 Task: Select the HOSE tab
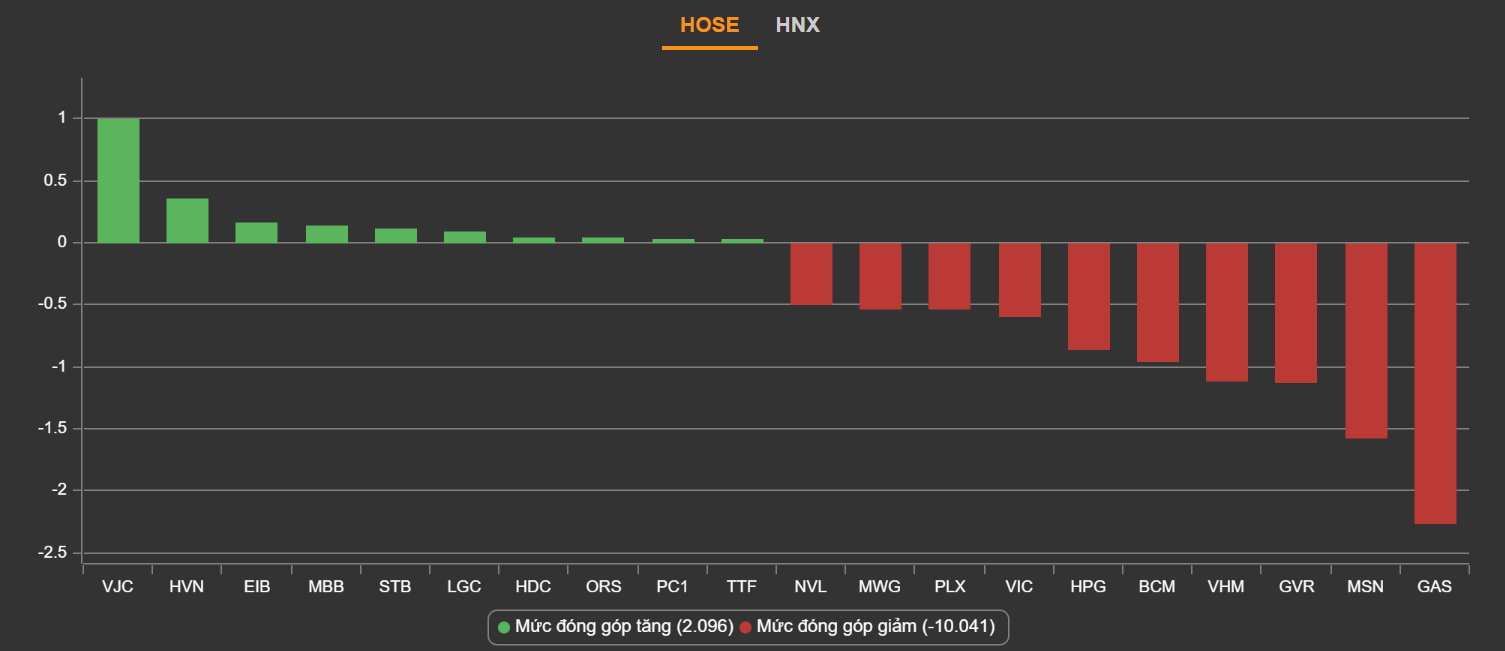coord(709,25)
